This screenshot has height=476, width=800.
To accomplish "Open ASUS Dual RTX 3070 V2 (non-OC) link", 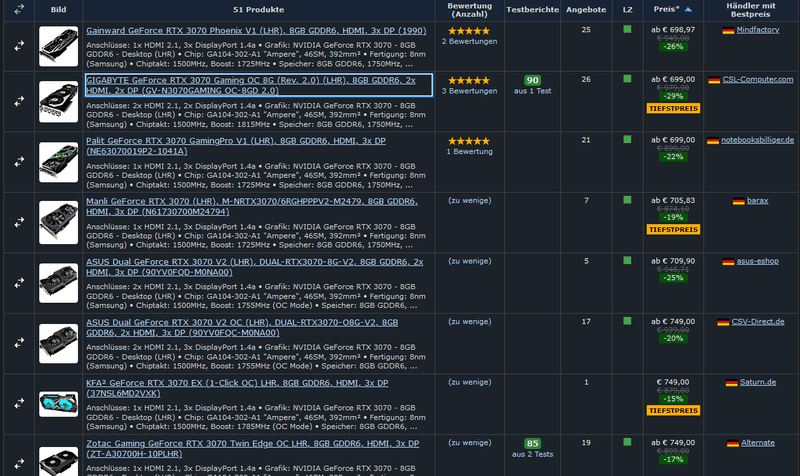I will click(255, 267).
